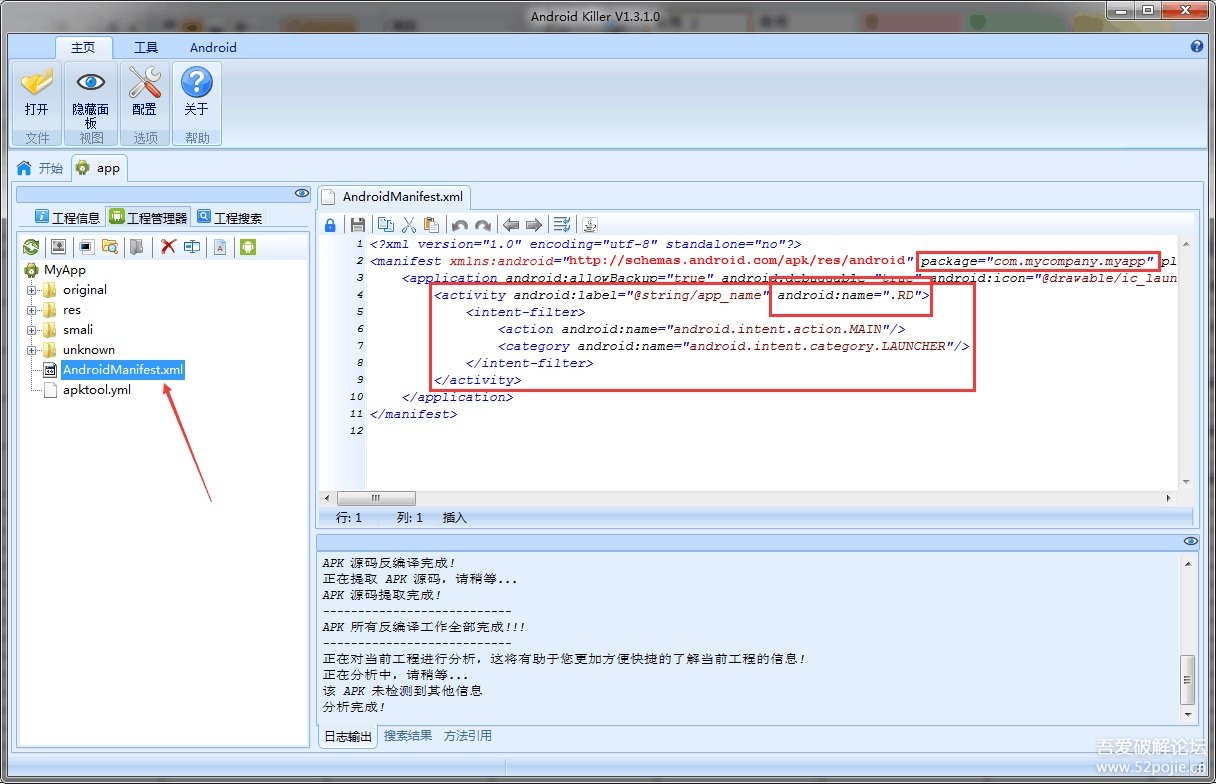Open the 搜索结果 tab in the bottom panel
1216x784 pixels.
click(x=408, y=736)
